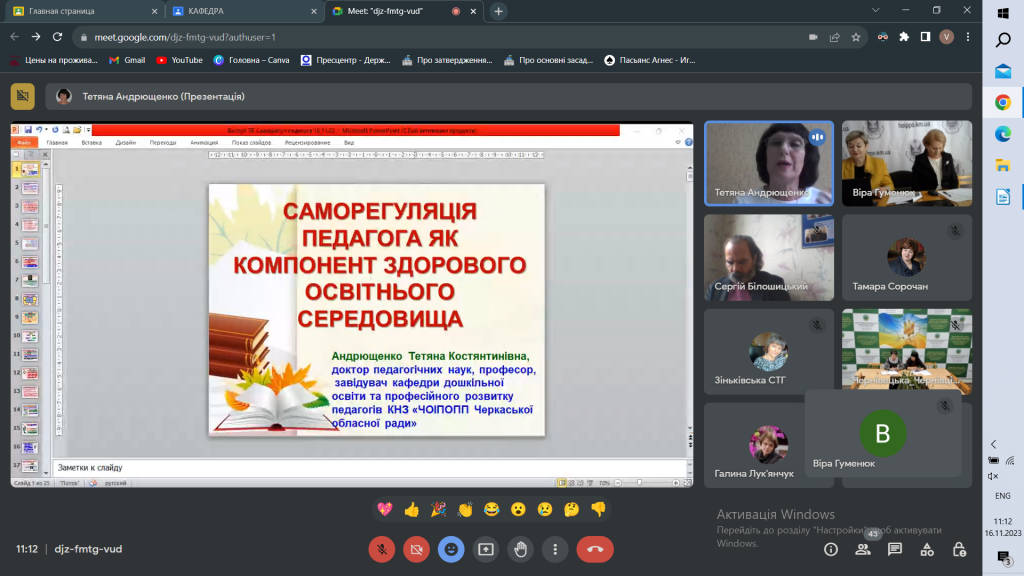The height and width of the screenshot is (576, 1024).
Task: Switch to the Главная страница tab
Action: (86, 11)
